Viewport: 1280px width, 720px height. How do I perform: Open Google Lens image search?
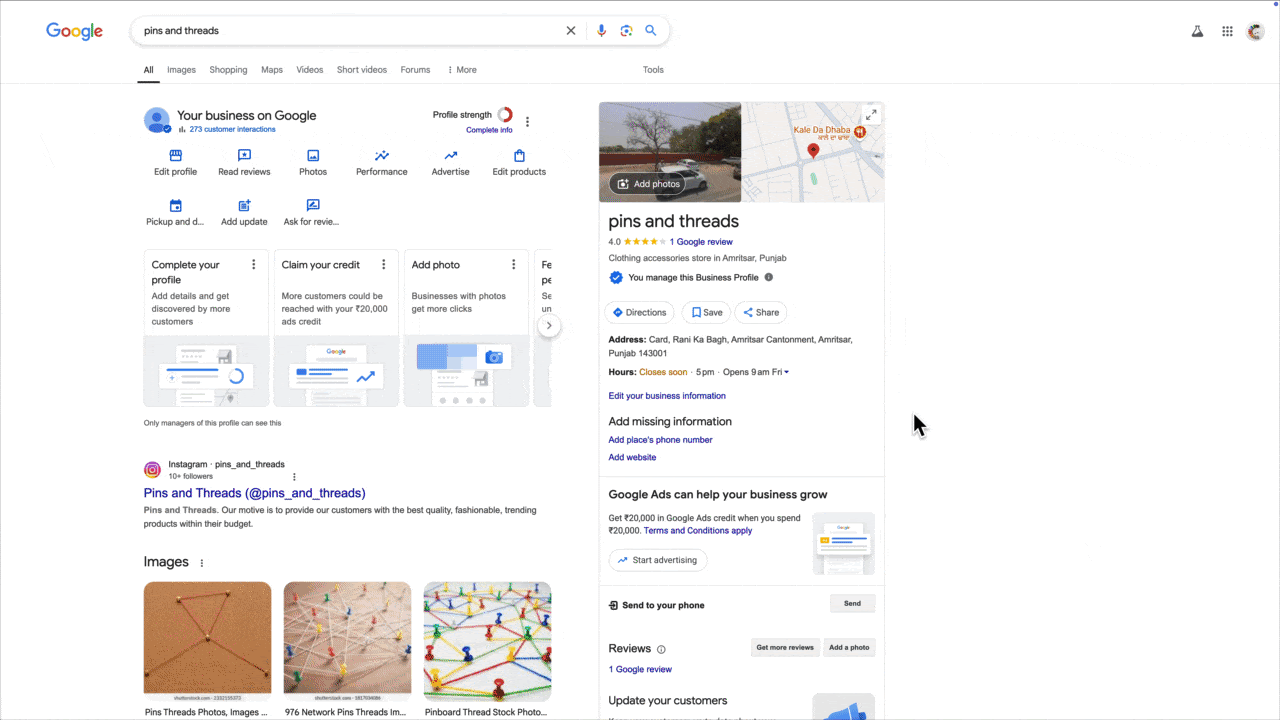point(626,30)
